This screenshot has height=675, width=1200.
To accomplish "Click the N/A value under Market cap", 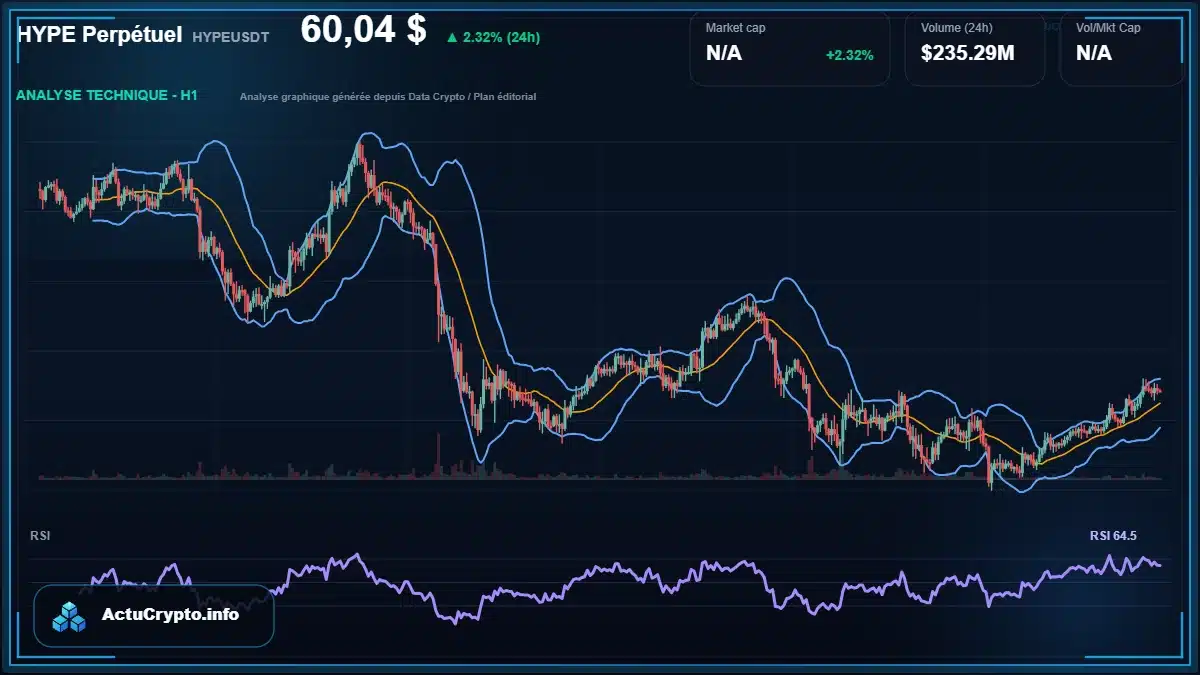I will pos(724,53).
